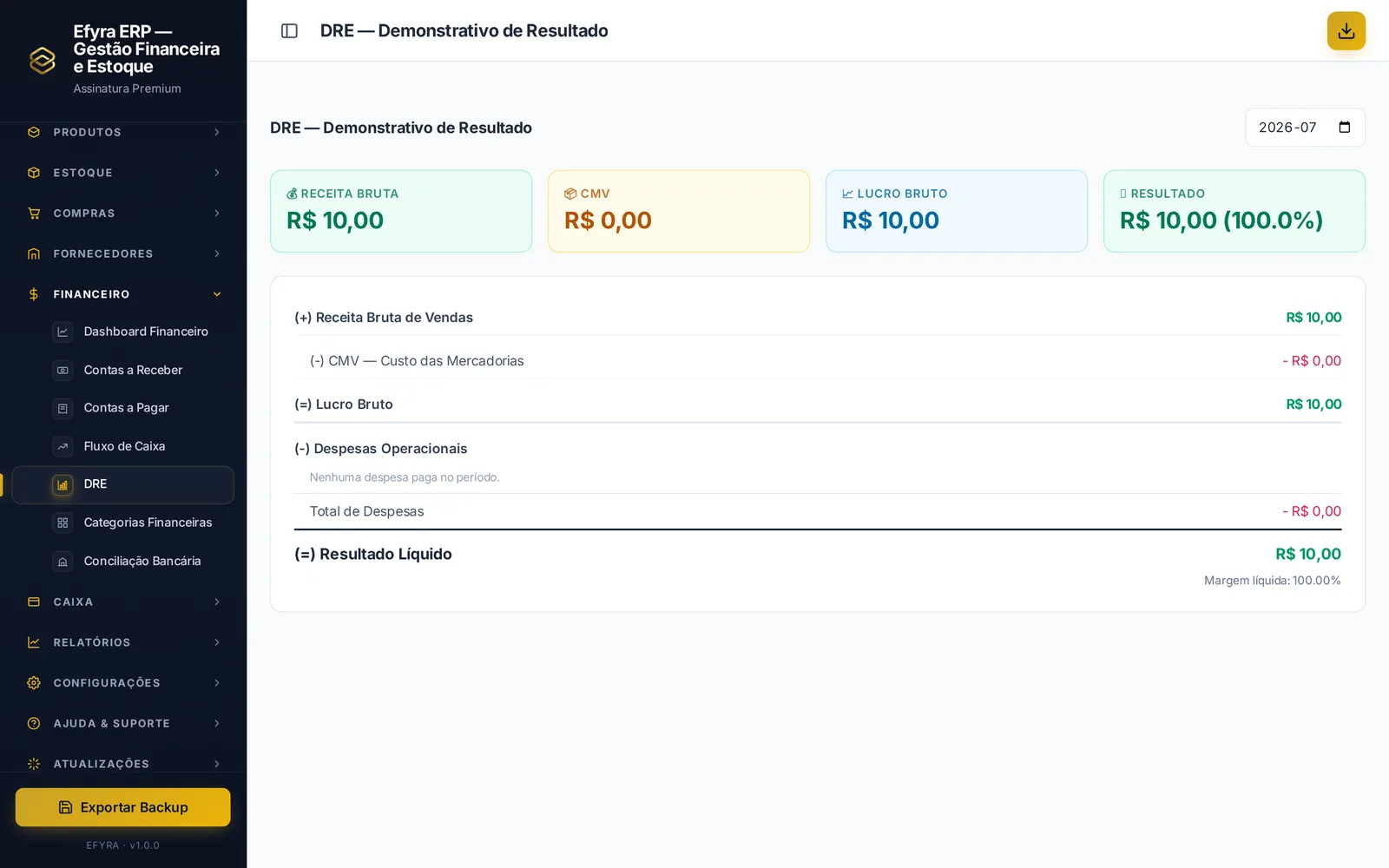The height and width of the screenshot is (868, 1389).
Task: Click the Categorias Financeiras grid icon
Action: point(63,523)
